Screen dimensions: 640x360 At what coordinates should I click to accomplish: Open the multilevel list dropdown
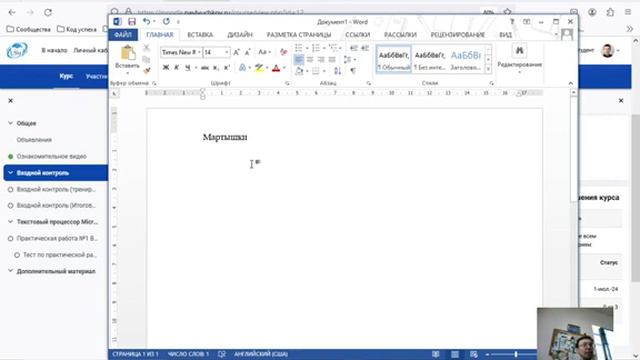coord(340,48)
